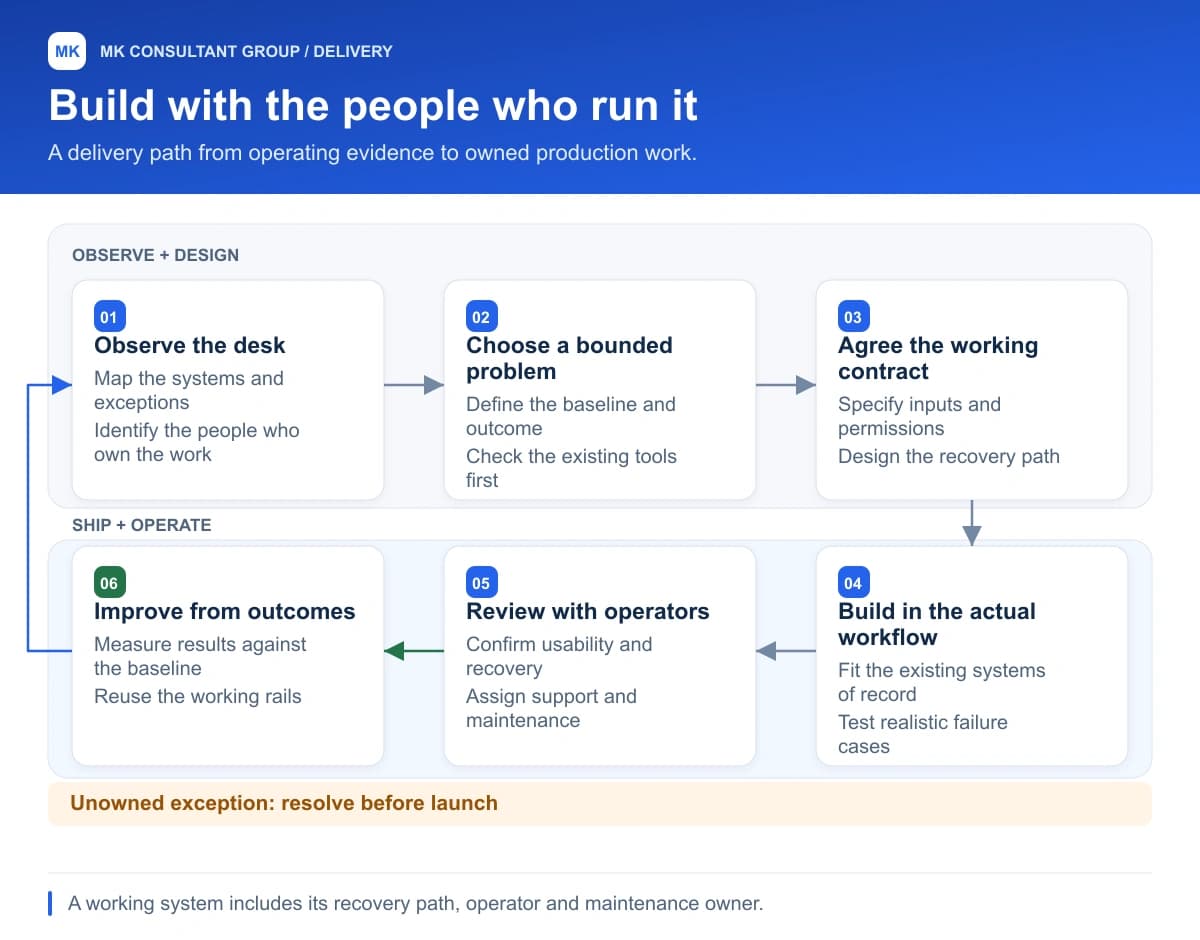This screenshot has width=1200, height=940.
Task: Click 'Specify inputs and permissions' text
Action: (x=919, y=416)
